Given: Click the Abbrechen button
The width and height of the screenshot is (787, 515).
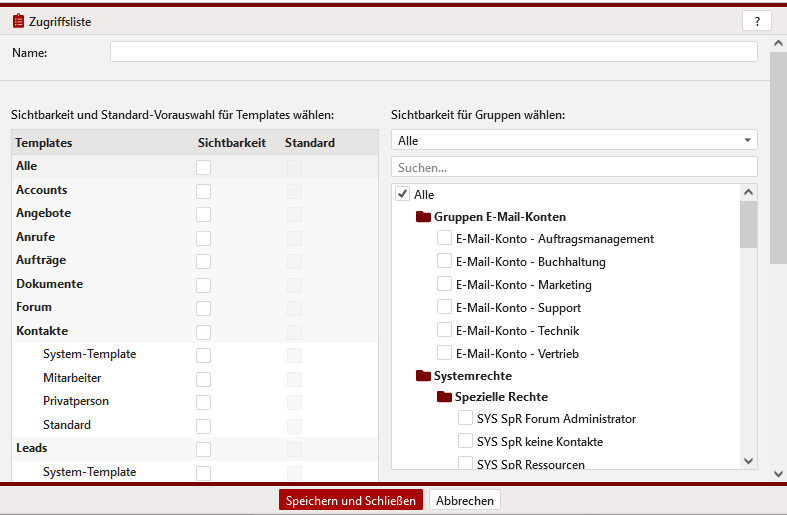Looking at the screenshot, I should coord(465,500).
